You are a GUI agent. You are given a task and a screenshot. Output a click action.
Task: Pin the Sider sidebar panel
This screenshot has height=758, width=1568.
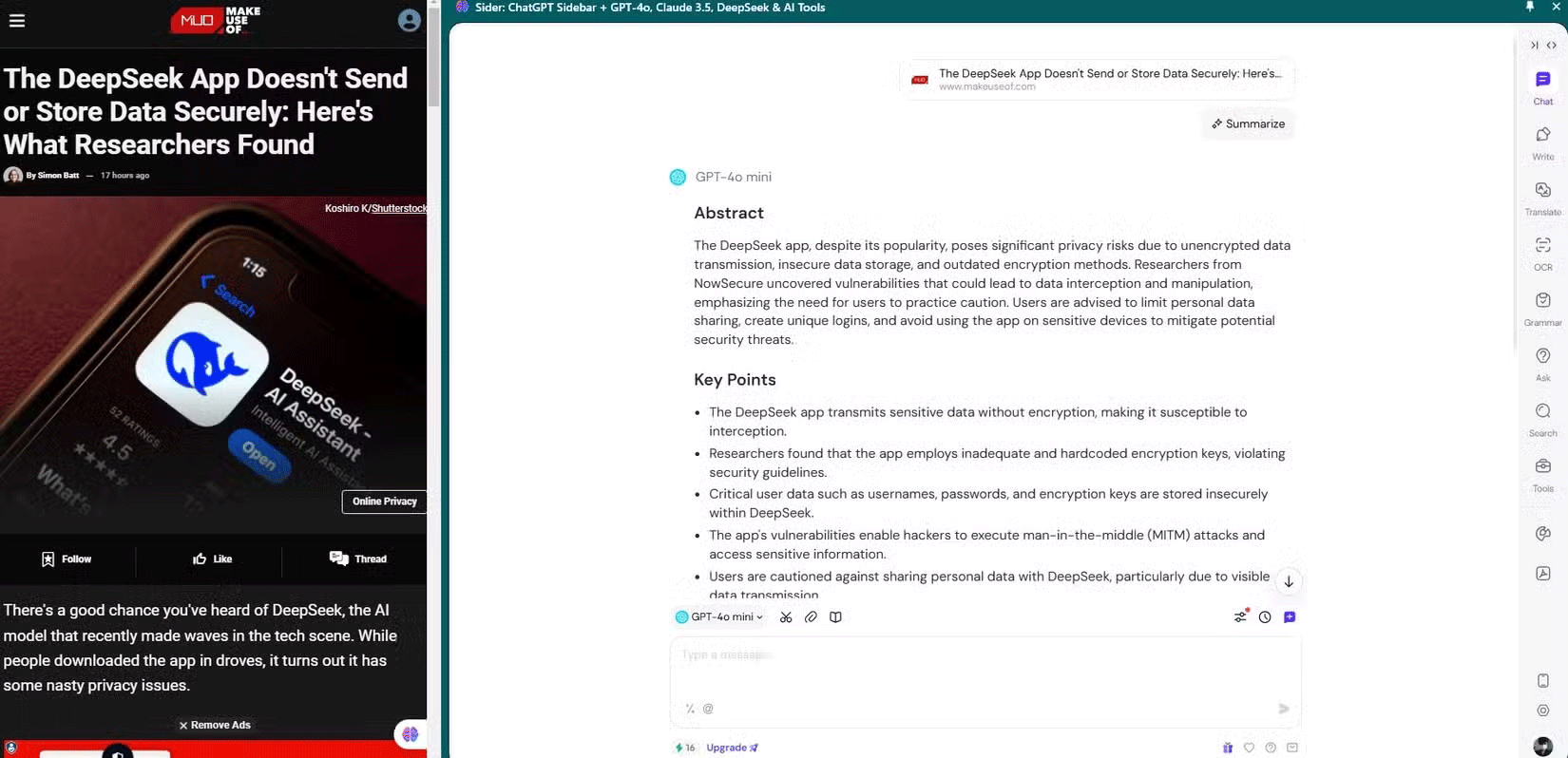click(x=1530, y=7)
